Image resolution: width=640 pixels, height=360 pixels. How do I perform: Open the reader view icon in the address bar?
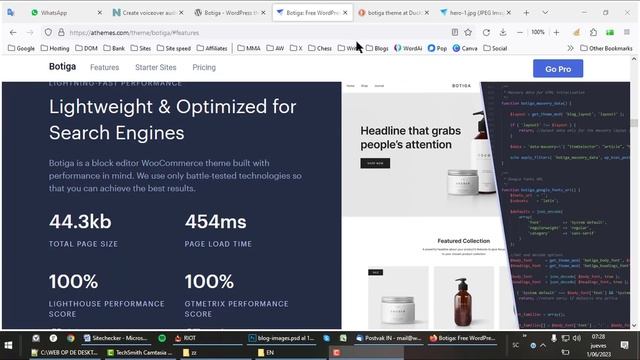click(455, 32)
